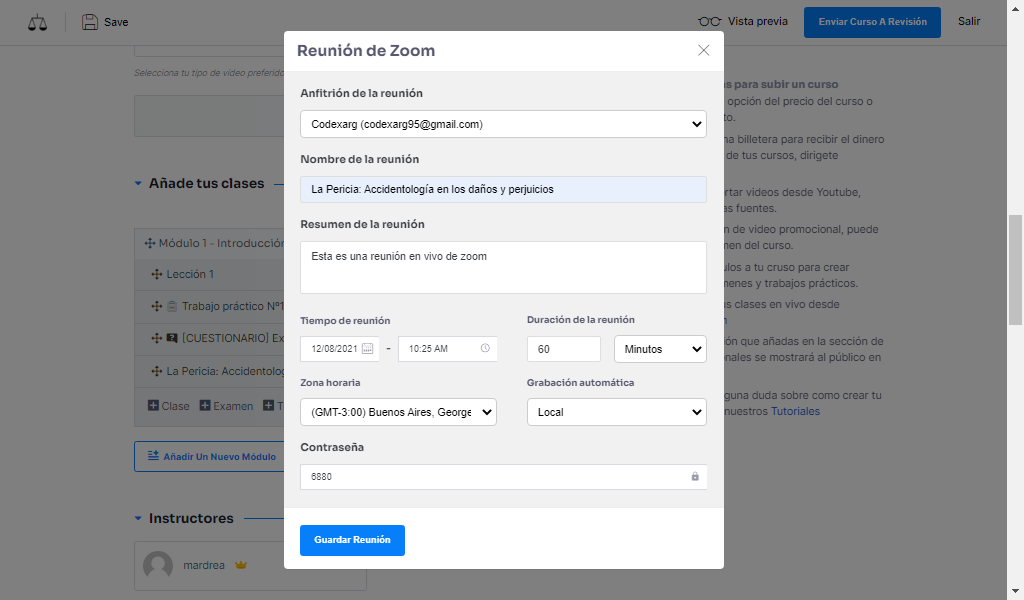The image size is (1024, 600).
Task: Click the move handle for Módulo 1
Action: [150, 244]
